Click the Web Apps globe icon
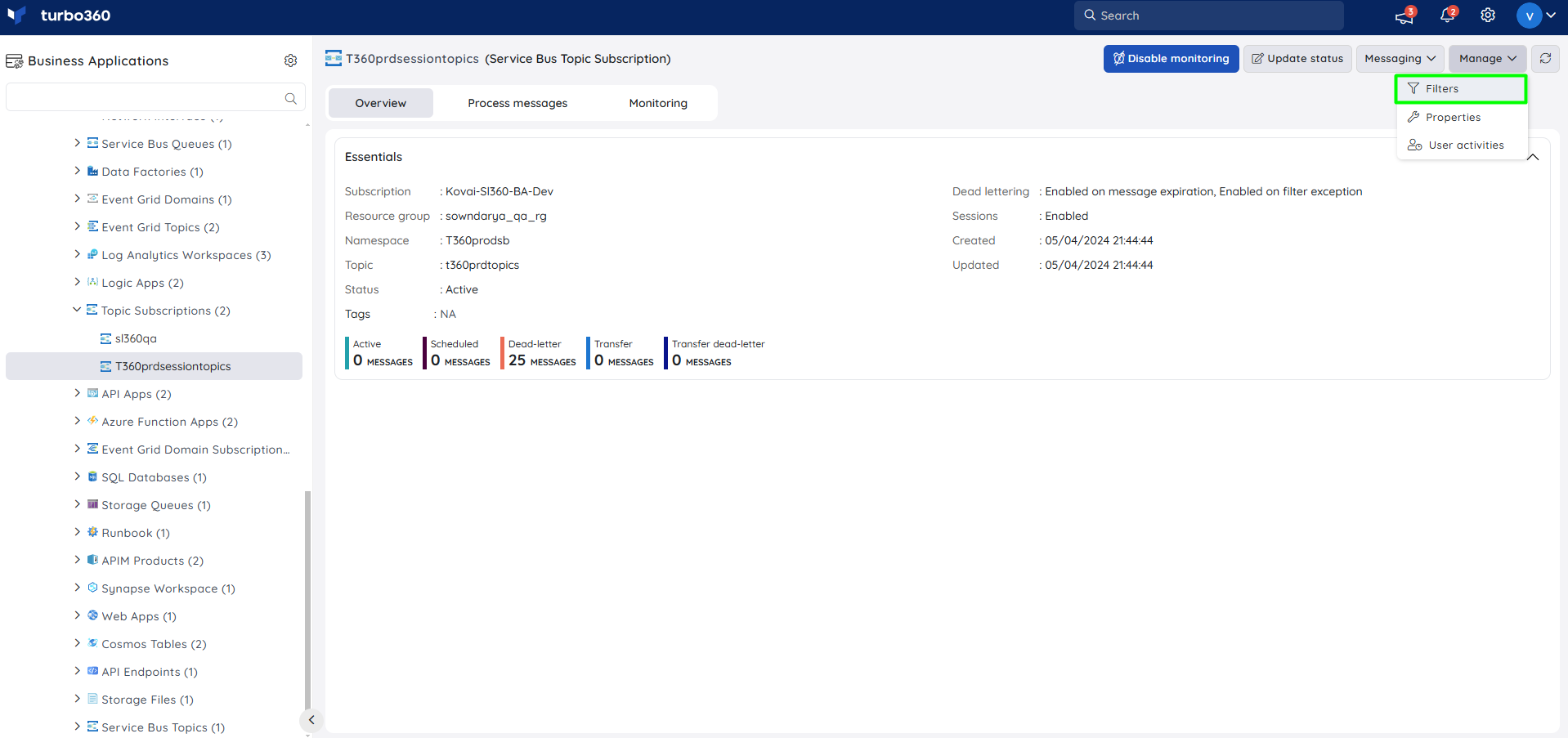Image resolution: width=1568 pixels, height=738 pixels. (92, 615)
